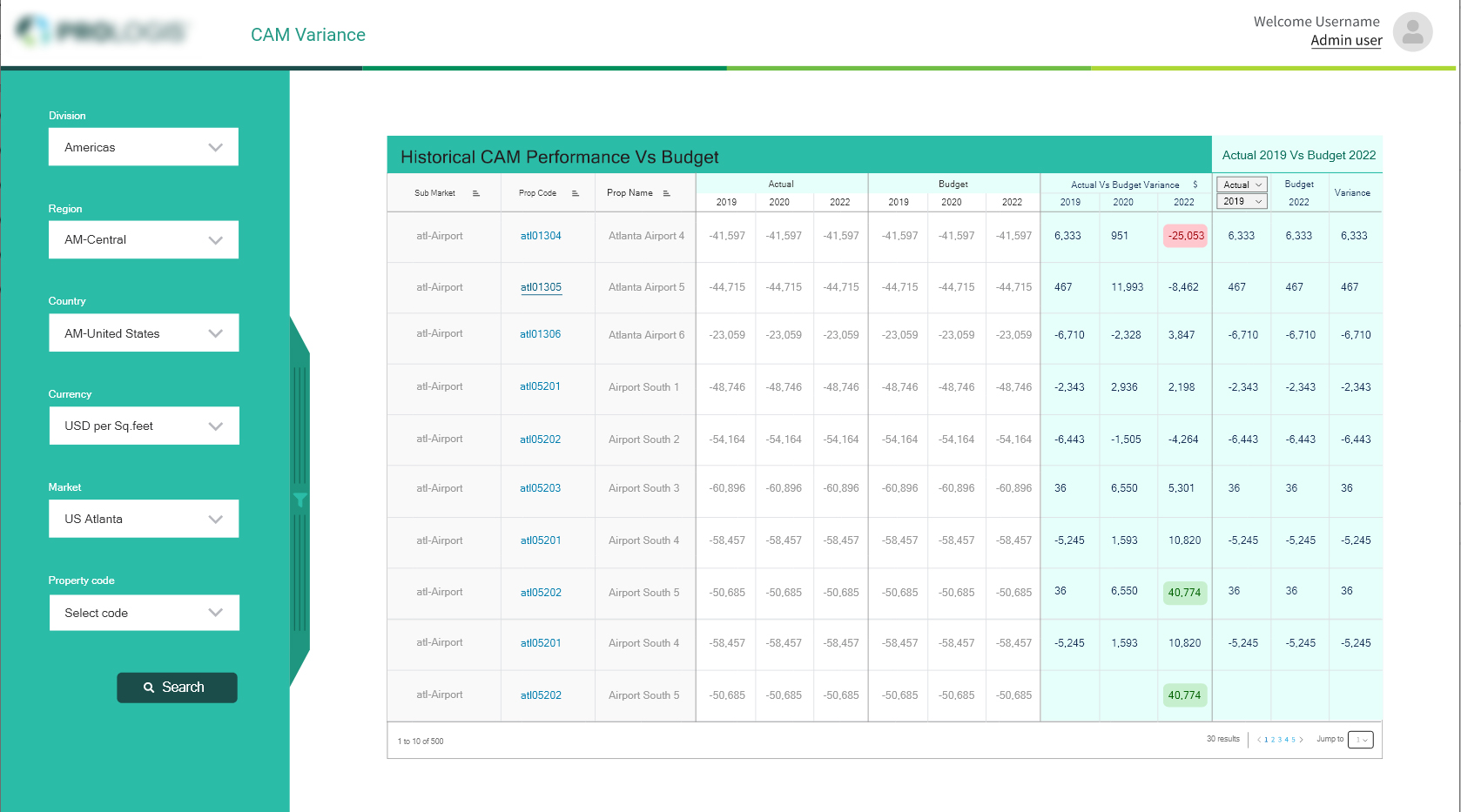Go to next page with right arrow
1461x812 pixels.
point(1301,740)
